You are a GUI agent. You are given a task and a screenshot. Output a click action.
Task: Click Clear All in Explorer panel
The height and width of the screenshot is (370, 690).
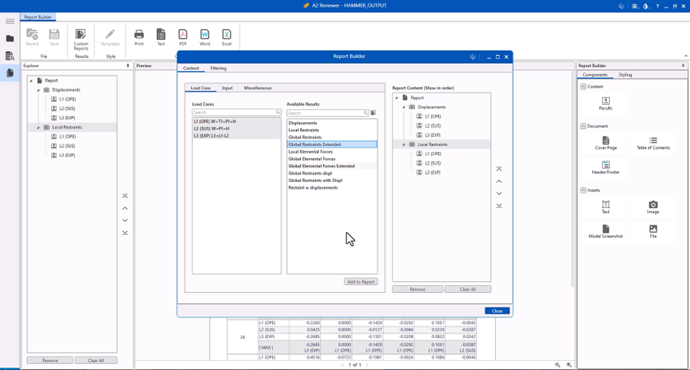coord(96,360)
